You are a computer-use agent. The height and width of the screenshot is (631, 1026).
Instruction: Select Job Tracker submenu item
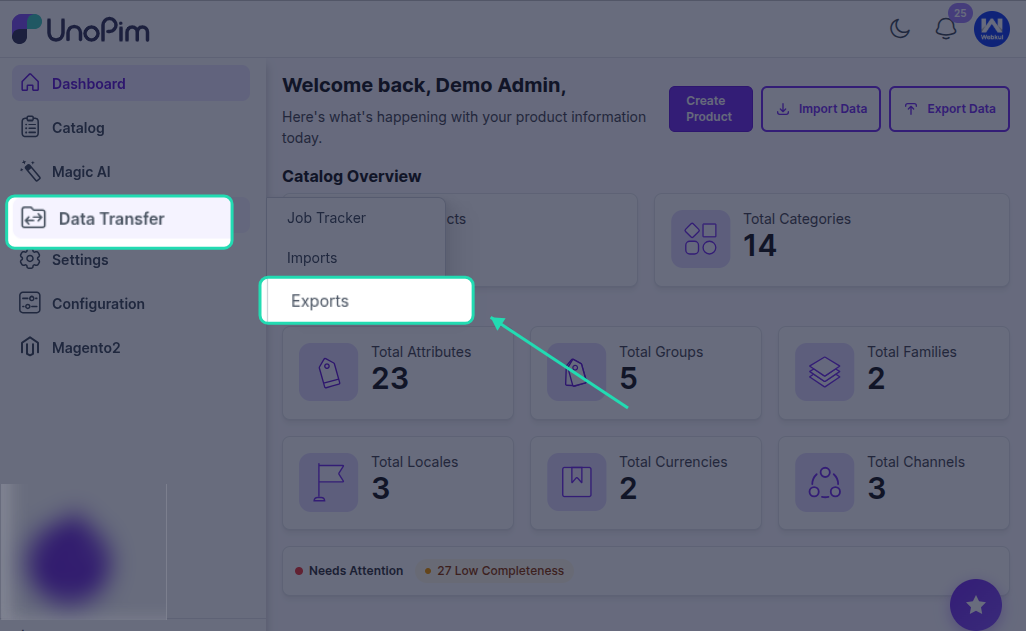pos(356,218)
